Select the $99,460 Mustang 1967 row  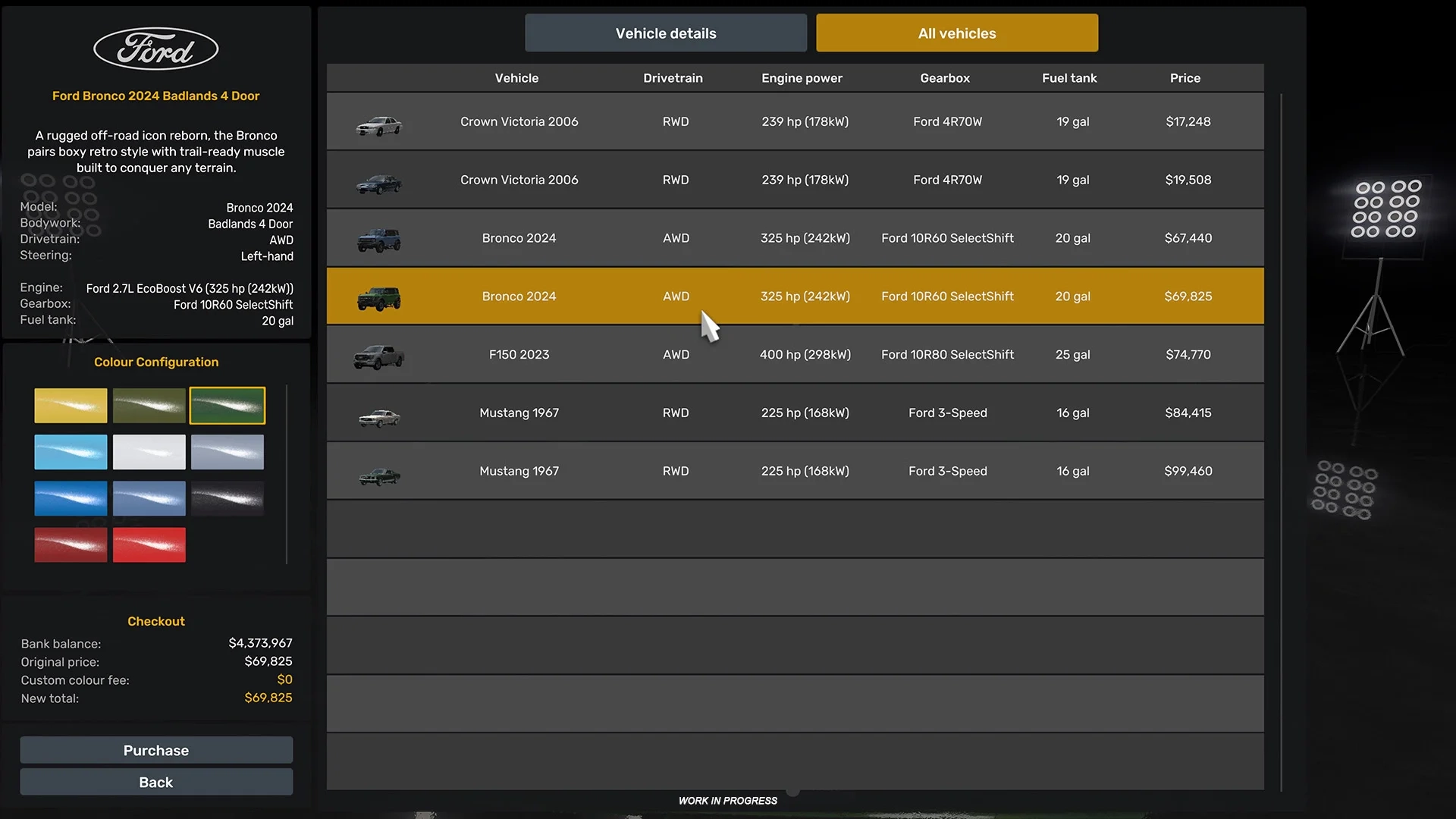[x=795, y=471]
